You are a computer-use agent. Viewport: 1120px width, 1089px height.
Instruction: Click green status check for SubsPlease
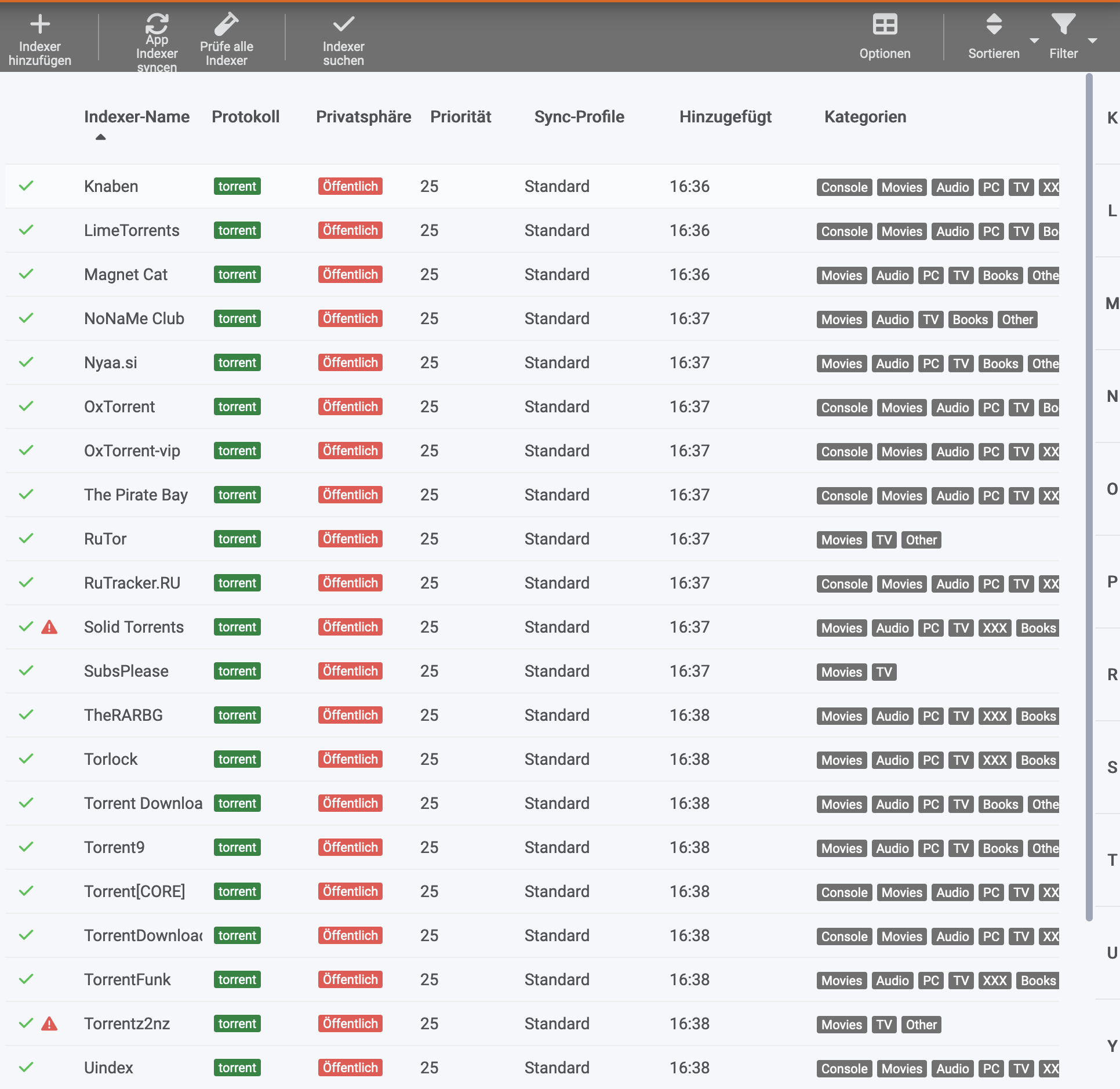click(x=26, y=671)
